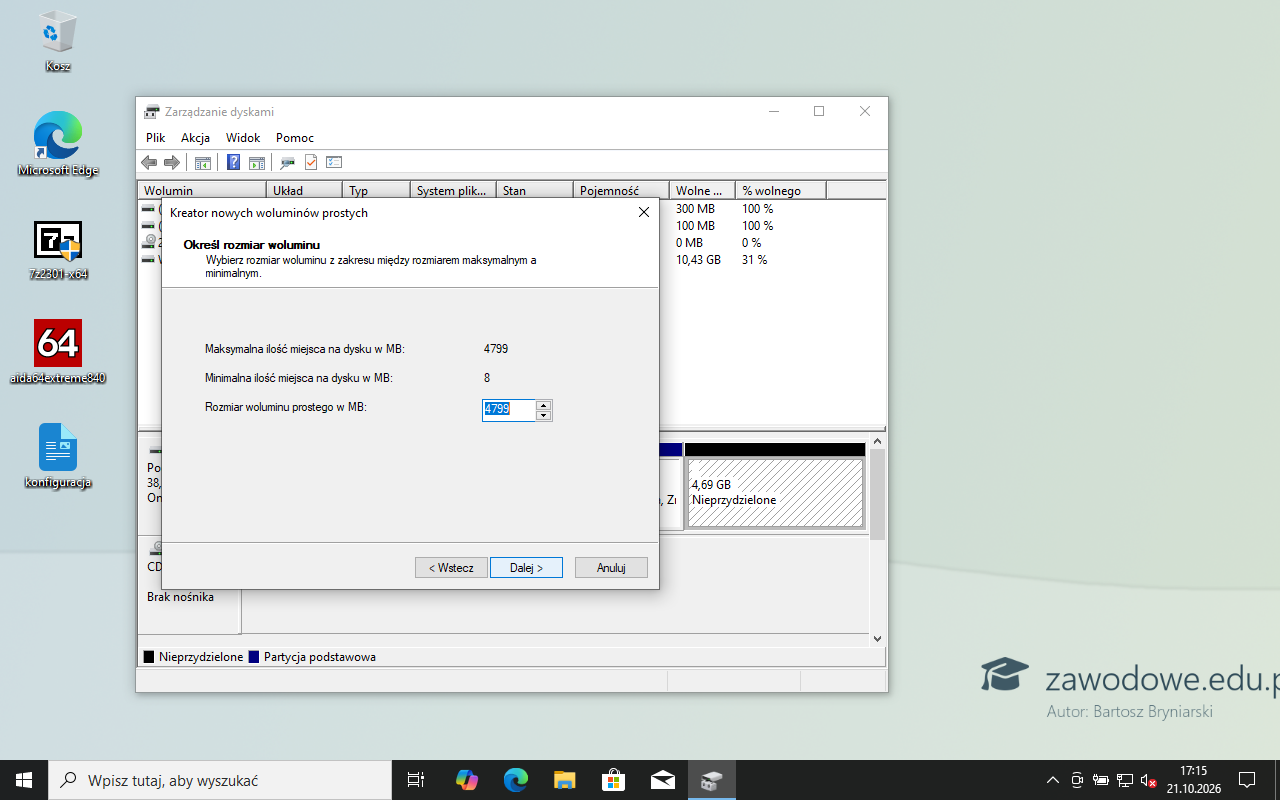
Task: Open the Pomoc menu
Action: point(295,138)
